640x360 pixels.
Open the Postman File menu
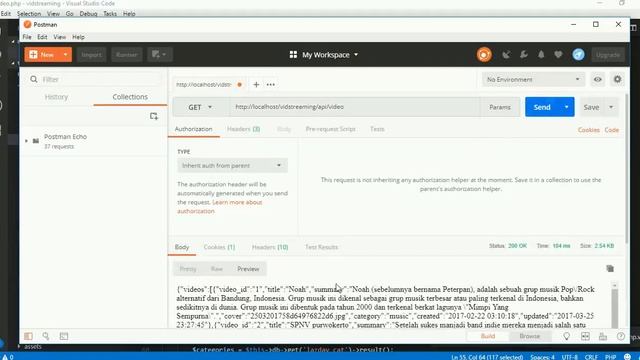pyautogui.click(x=27, y=37)
